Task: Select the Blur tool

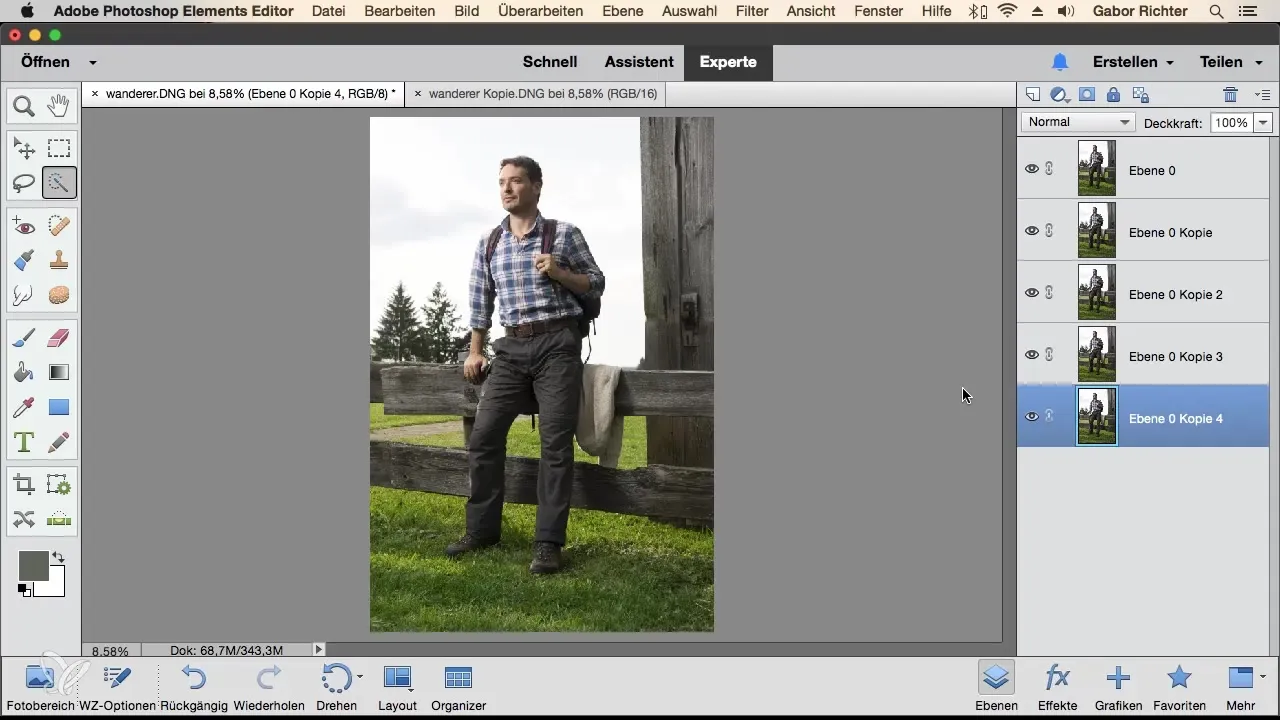Action: (24, 296)
